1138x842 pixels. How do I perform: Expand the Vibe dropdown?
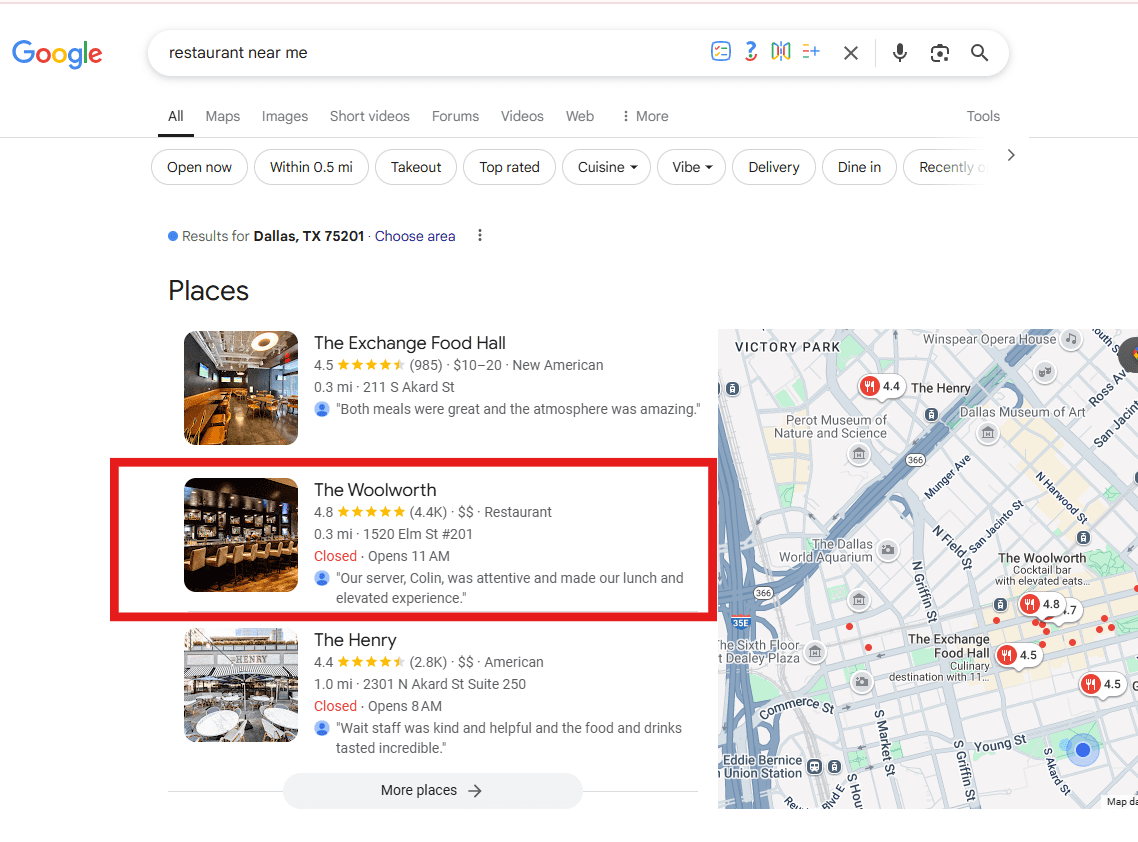pyautogui.click(x=692, y=167)
